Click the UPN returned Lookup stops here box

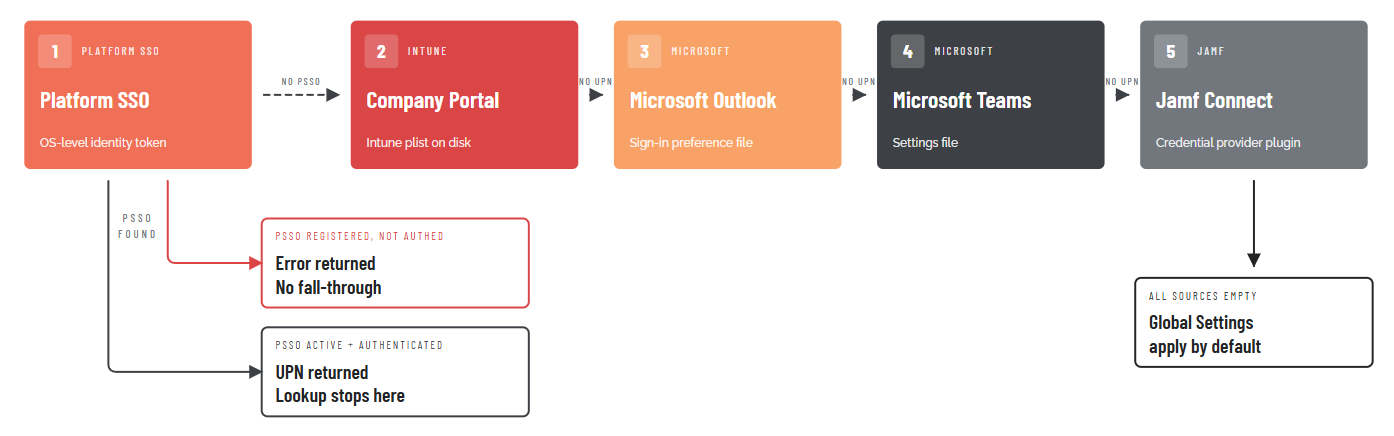coord(395,372)
